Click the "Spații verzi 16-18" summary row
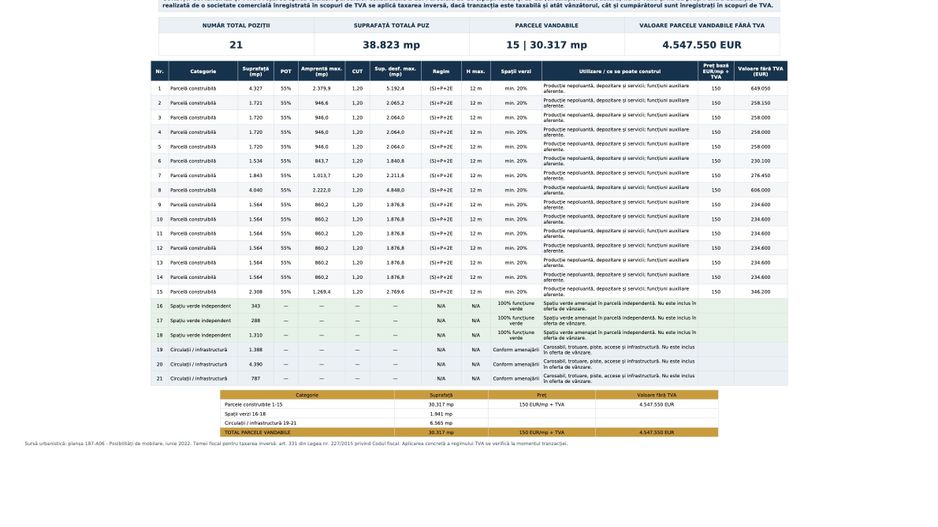The height and width of the screenshot is (527, 938). (x=469, y=414)
